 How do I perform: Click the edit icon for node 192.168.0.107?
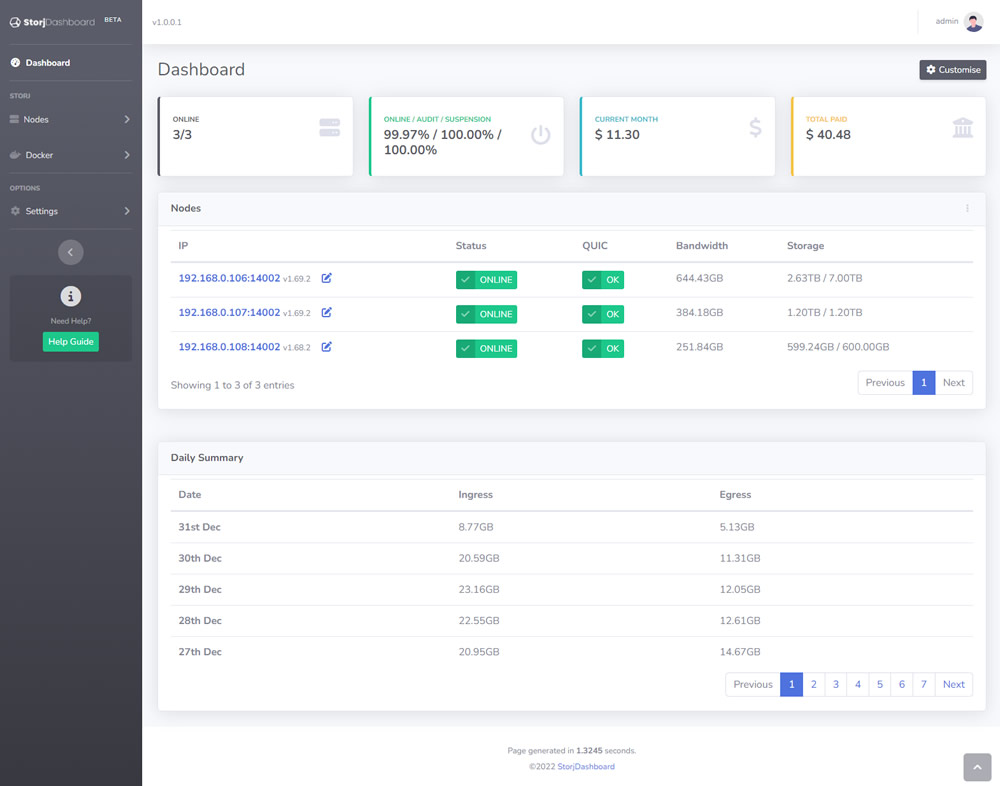click(x=327, y=313)
